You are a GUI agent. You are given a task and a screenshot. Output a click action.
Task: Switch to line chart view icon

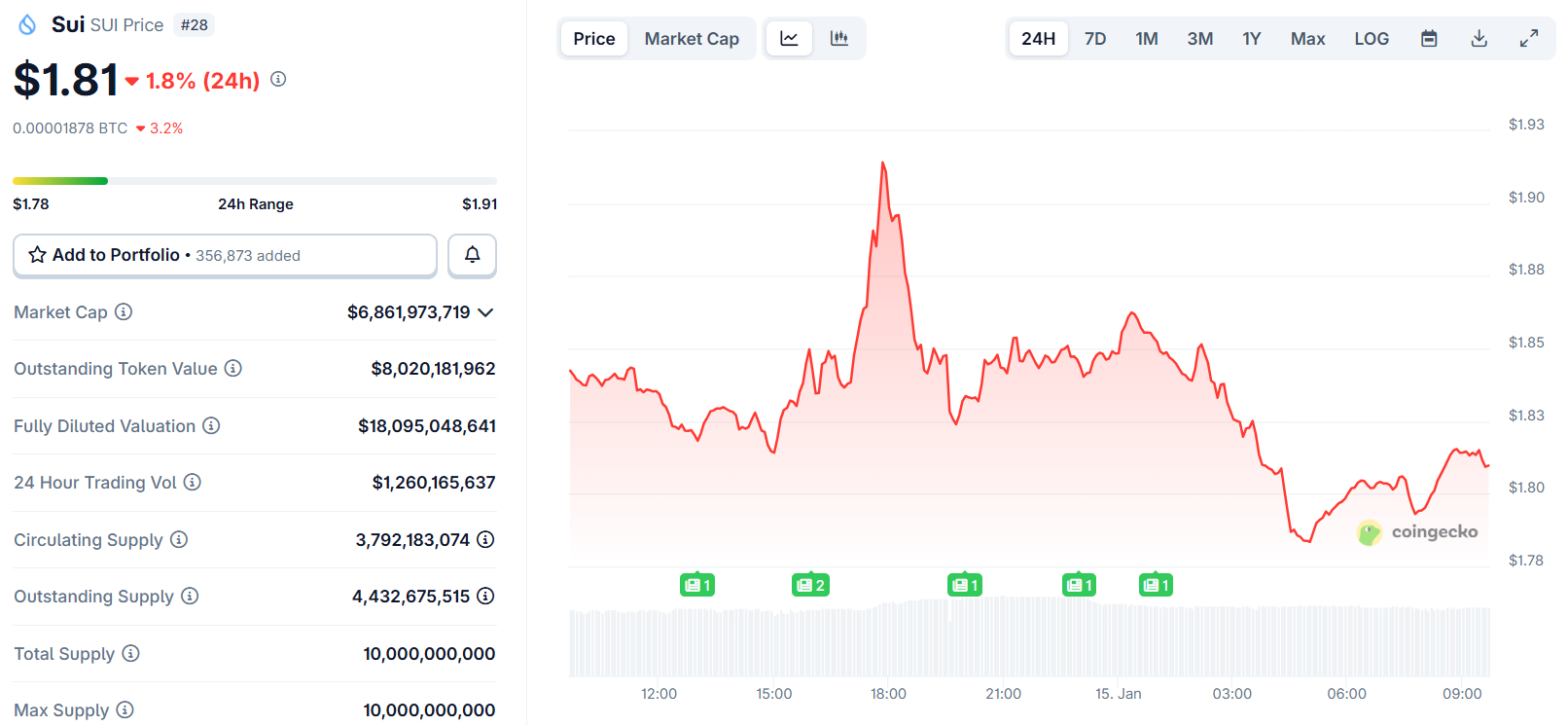point(789,39)
